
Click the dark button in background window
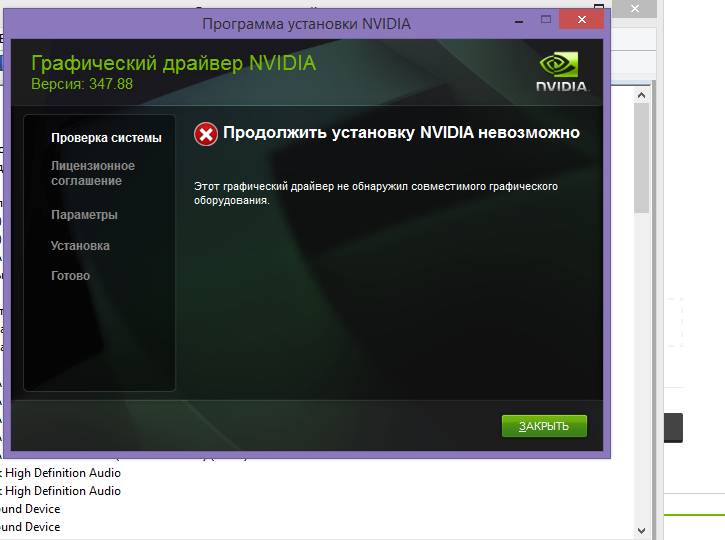[x=673, y=428]
